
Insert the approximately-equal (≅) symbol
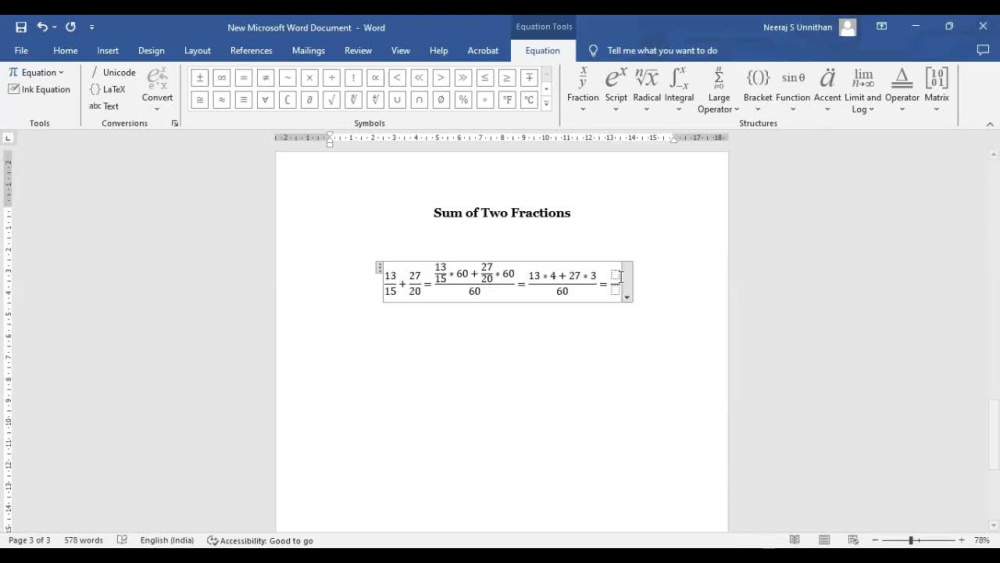tap(200, 100)
